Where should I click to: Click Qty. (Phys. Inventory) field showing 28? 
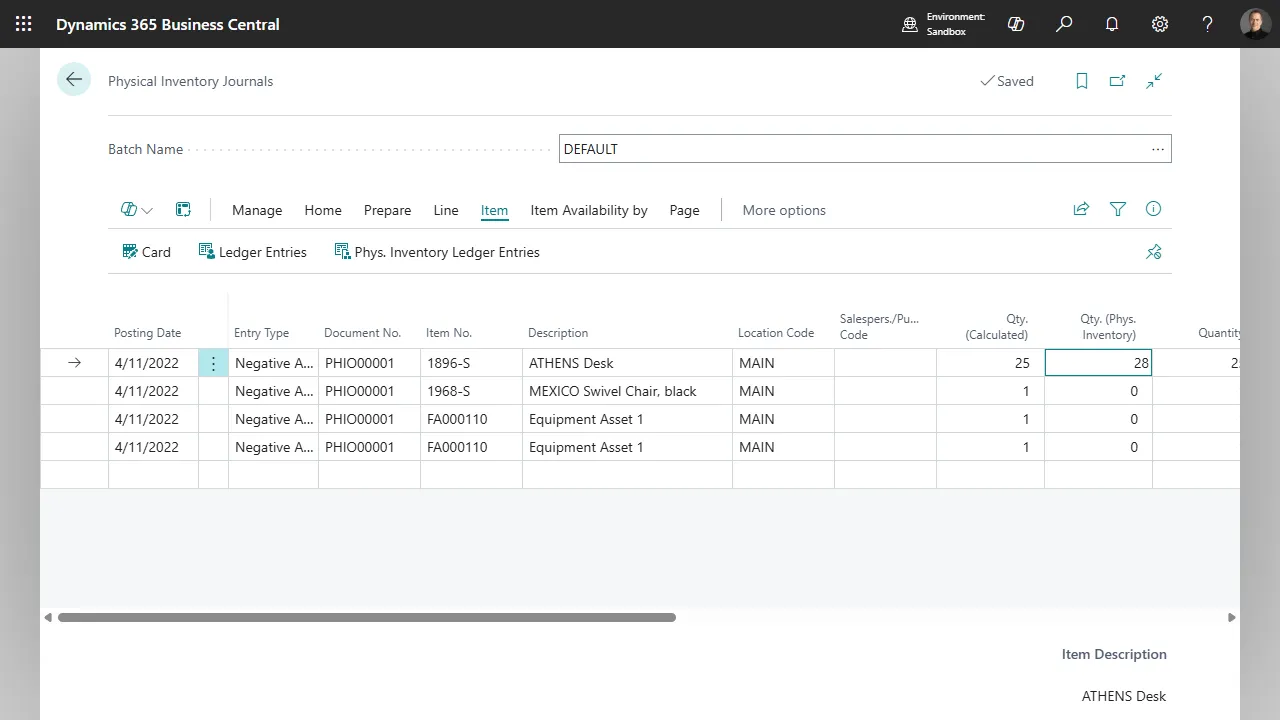click(x=1098, y=363)
